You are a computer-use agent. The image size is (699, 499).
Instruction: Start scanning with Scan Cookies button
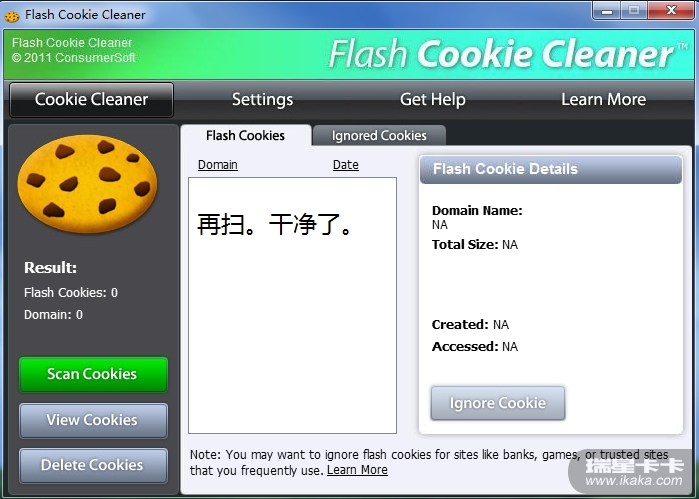coord(93,374)
